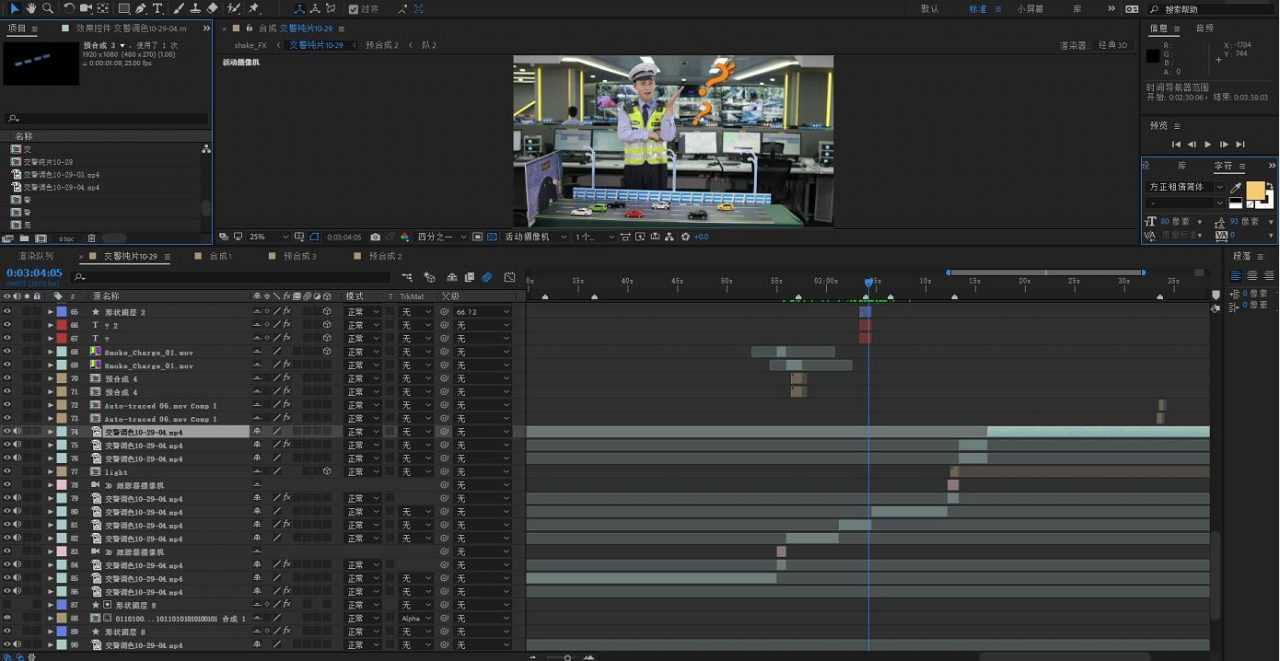The image size is (1280, 661).
Task: Click the Eraser tool icon
Action: [212, 8]
